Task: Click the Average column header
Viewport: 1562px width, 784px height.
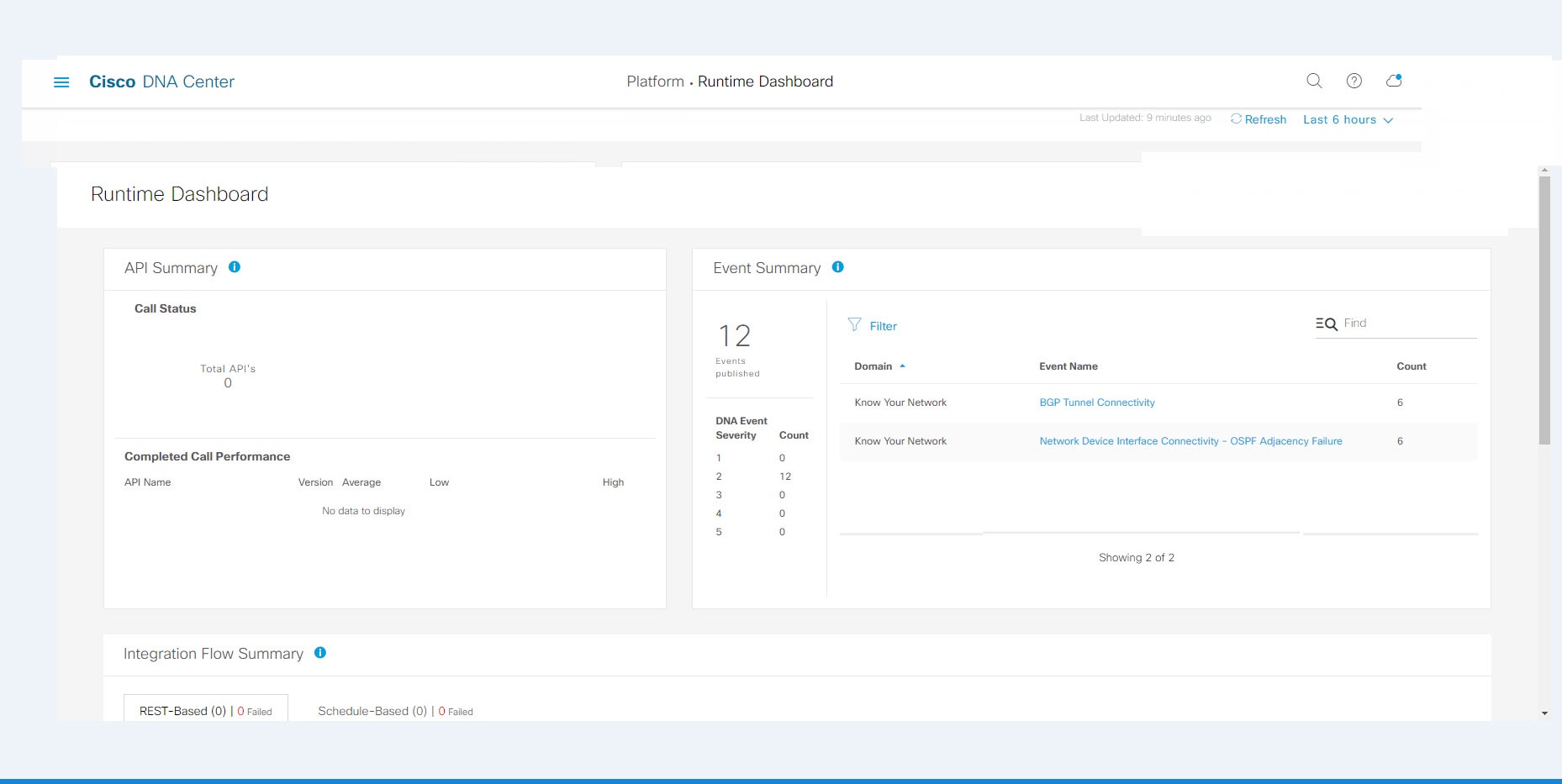Action: click(x=361, y=482)
